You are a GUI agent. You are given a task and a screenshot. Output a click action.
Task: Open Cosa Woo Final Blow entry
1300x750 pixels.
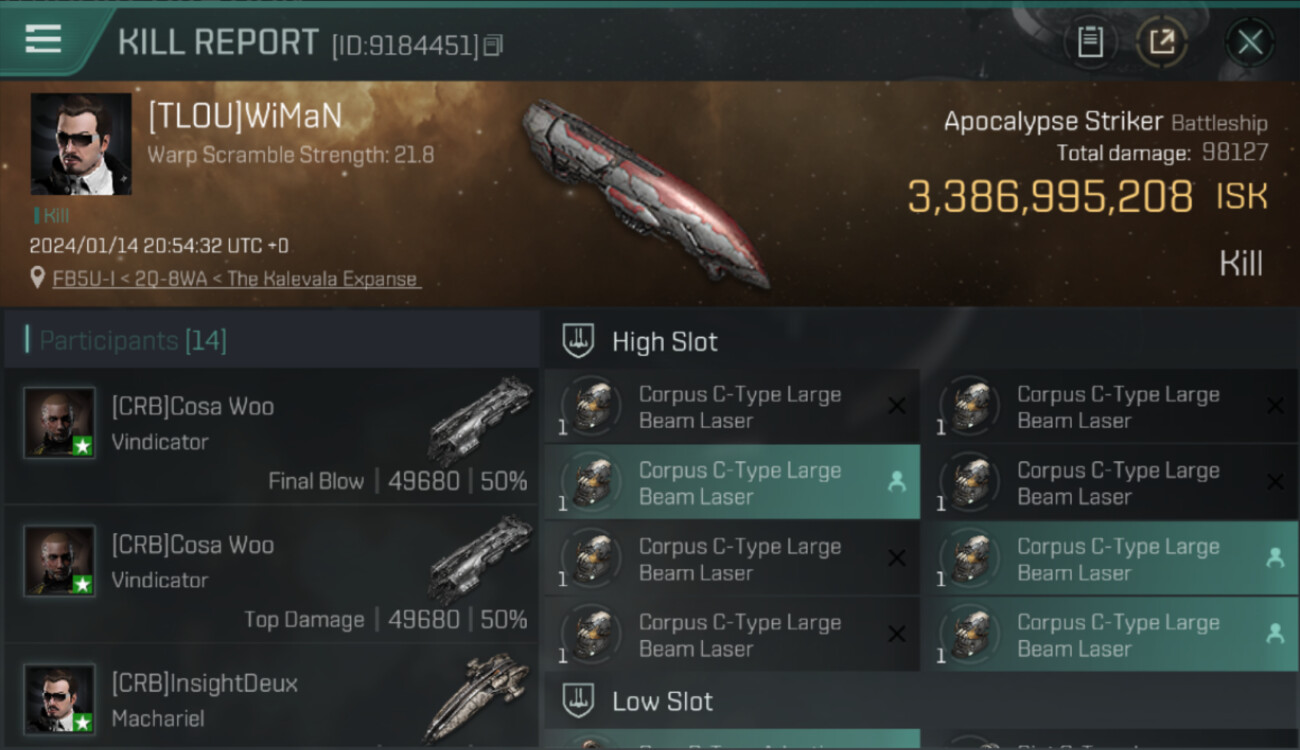point(271,436)
